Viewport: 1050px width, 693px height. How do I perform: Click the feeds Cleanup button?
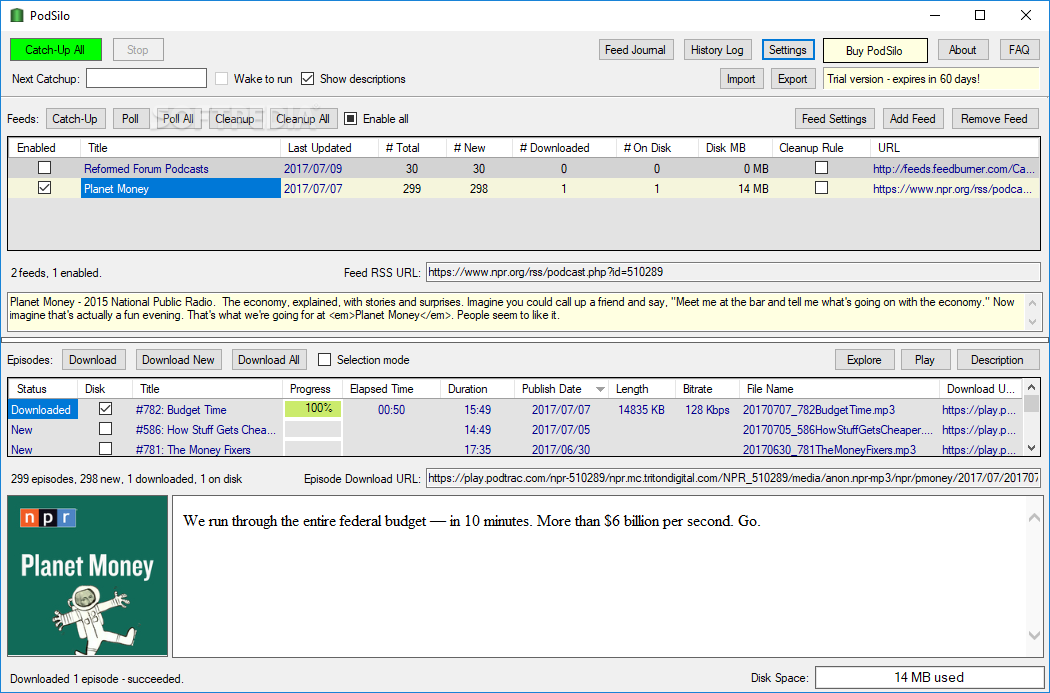pyautogui.click(x=234, y=119)
